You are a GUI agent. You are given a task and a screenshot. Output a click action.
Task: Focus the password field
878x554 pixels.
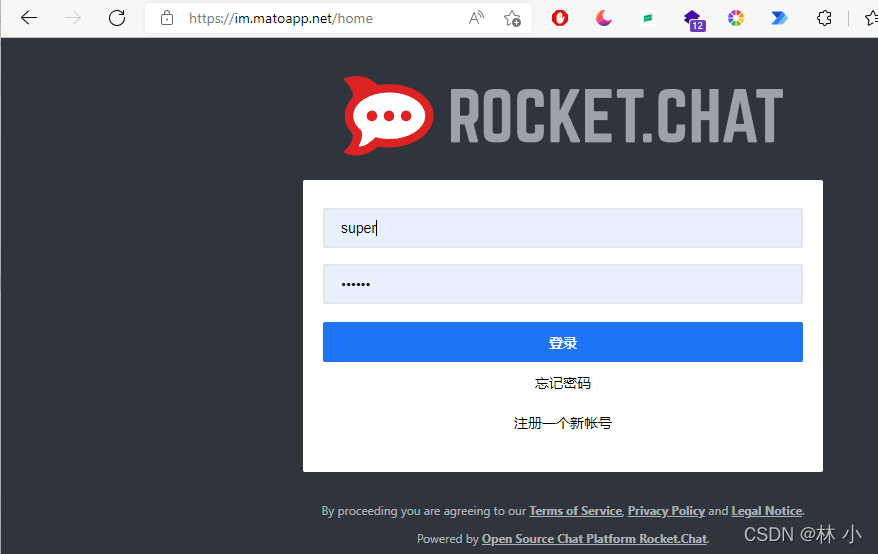pos(563,284)
